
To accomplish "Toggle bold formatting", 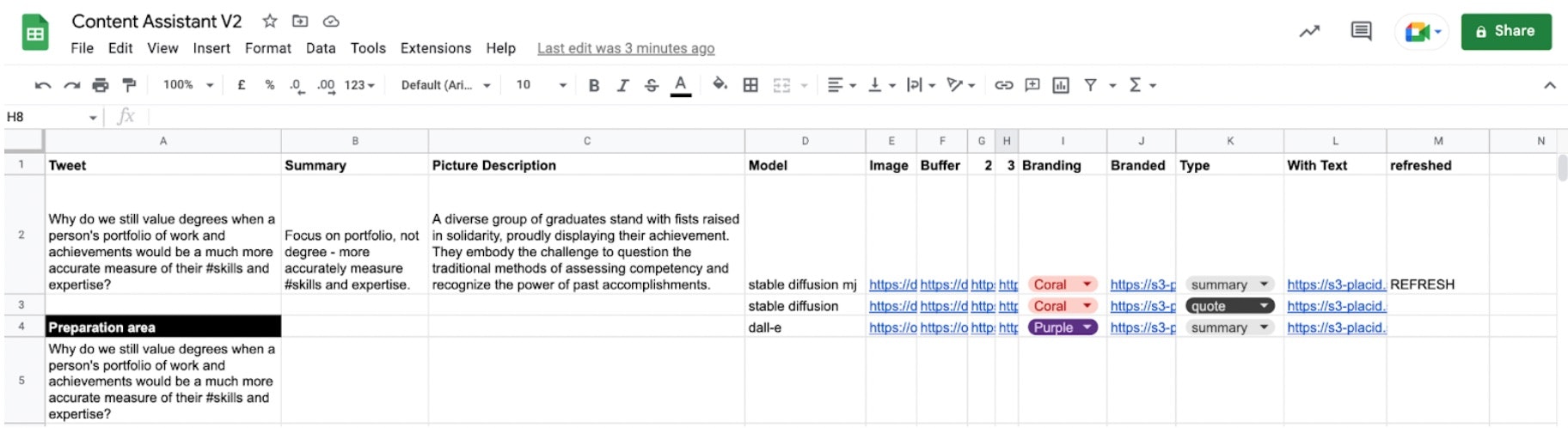I will click(593, 85).
